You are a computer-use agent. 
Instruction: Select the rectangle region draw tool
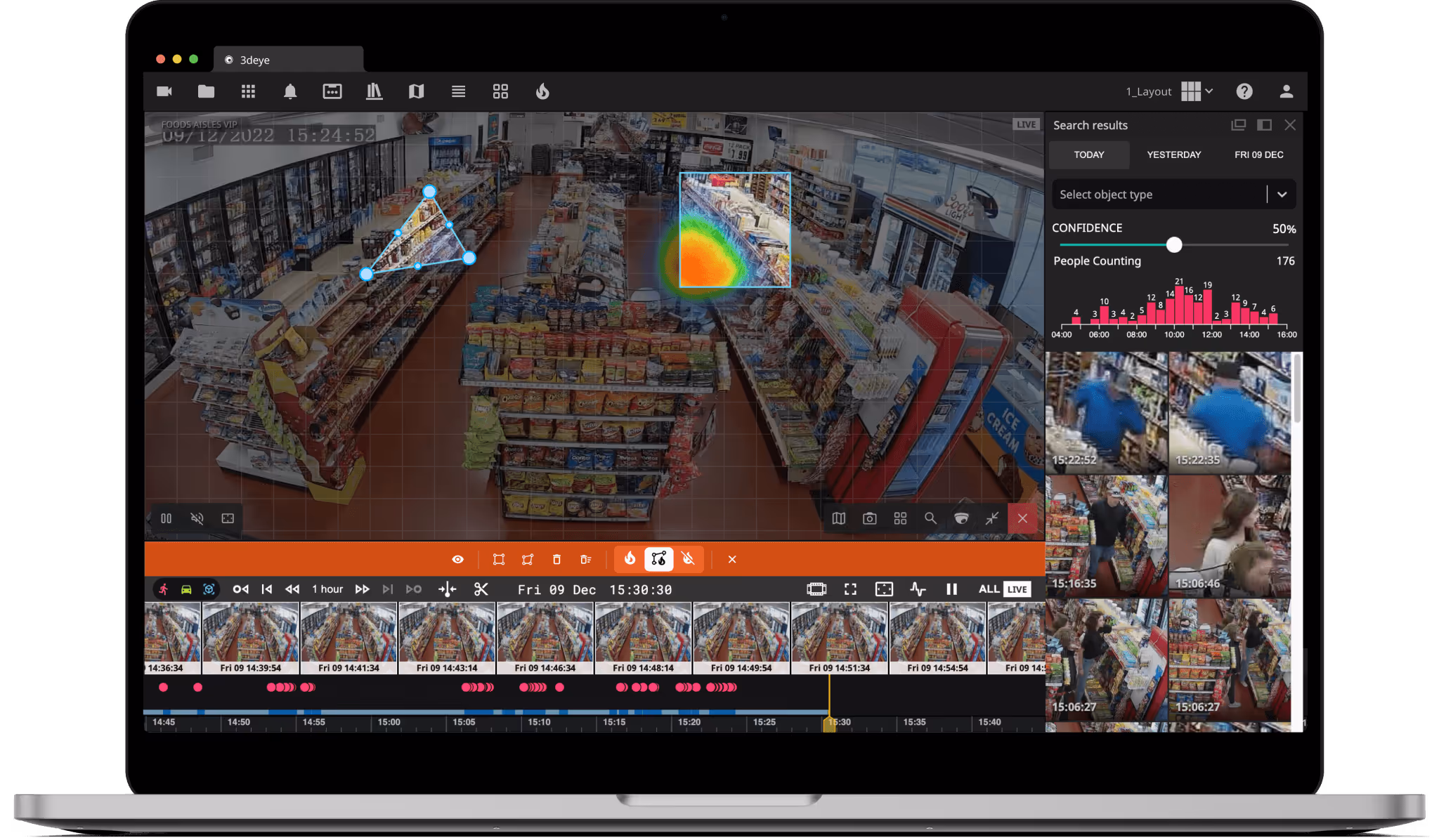[x=499, y=559]
